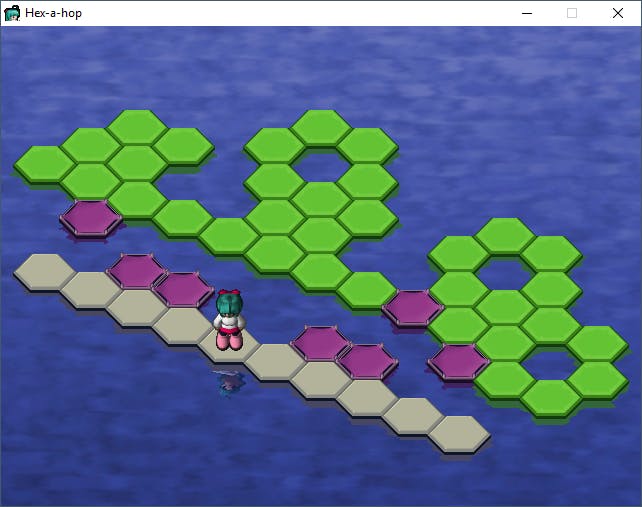Select top green tile of the middle ring

pyautogui.click(x=321, y=127)
